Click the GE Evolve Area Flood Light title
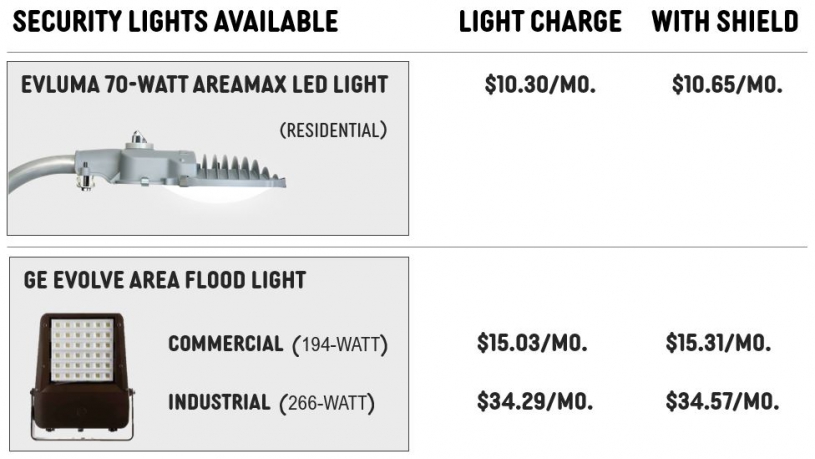This screenshot has height=459, width=815. (x=165, y=280)
